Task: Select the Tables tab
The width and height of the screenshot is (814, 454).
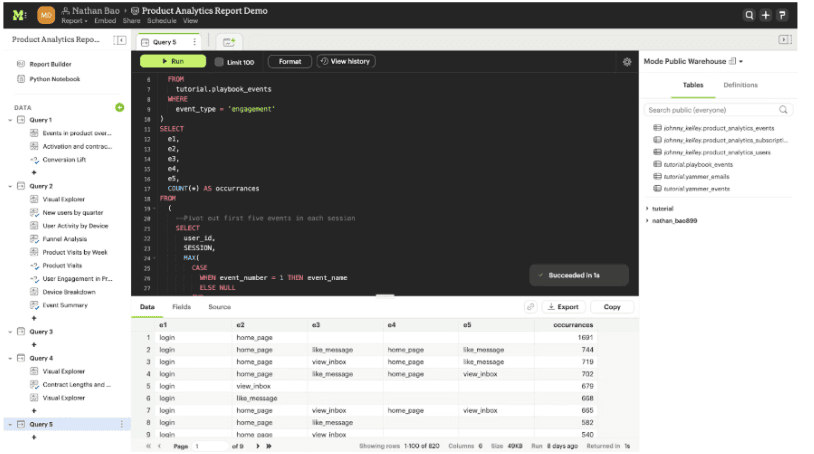Action: click(693, 85)
